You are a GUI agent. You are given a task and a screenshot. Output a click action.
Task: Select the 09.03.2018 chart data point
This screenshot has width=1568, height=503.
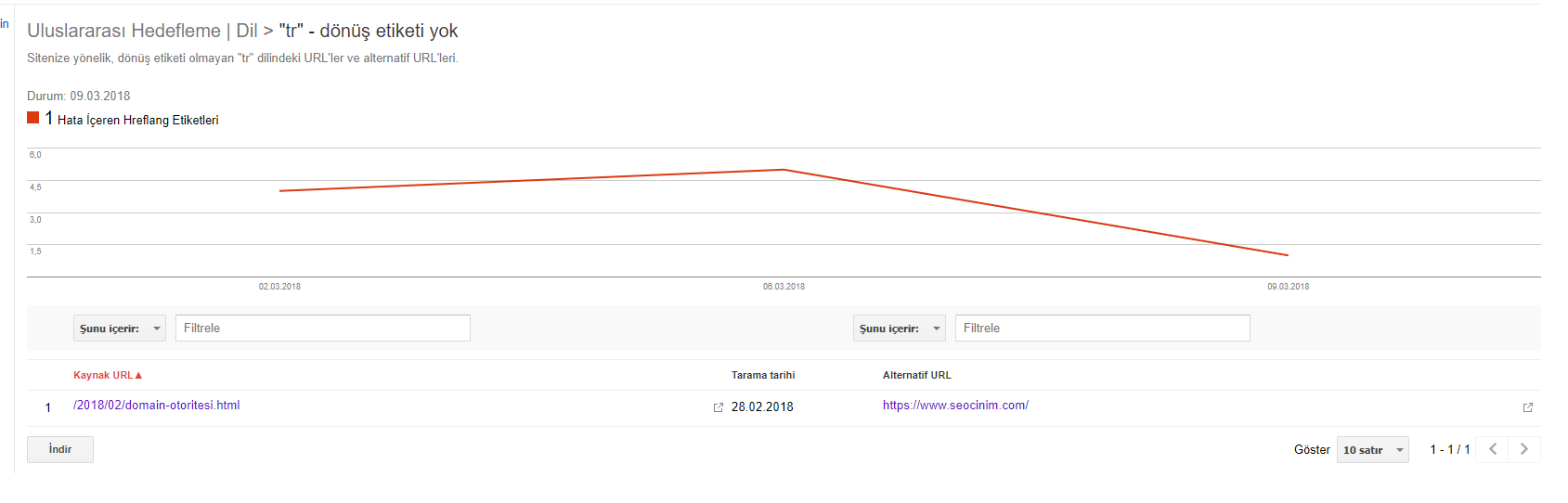click(x=1288, y=255)
